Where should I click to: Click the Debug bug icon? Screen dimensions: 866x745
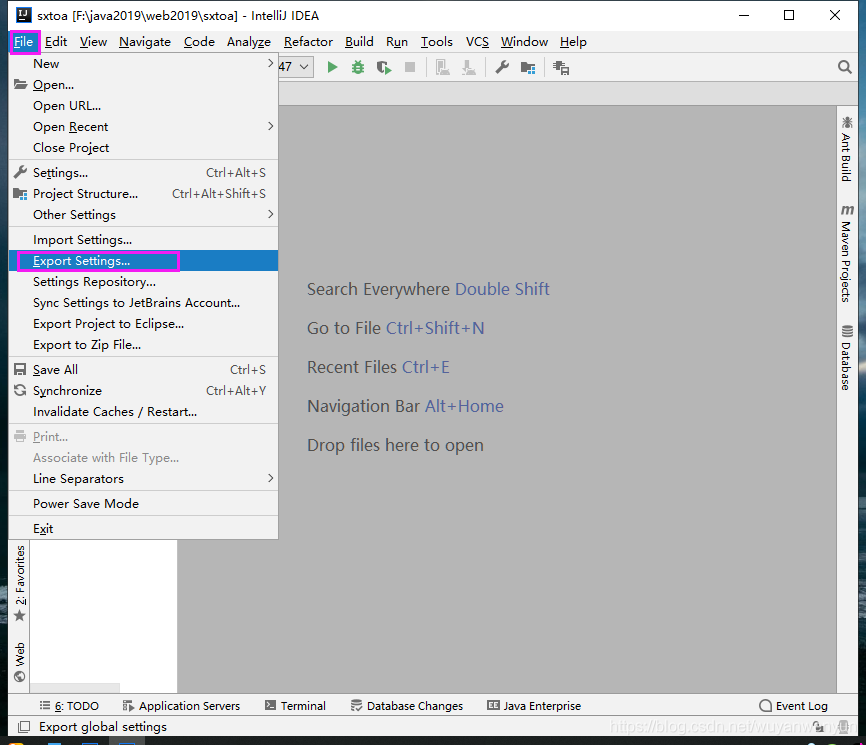pos(358,67)
